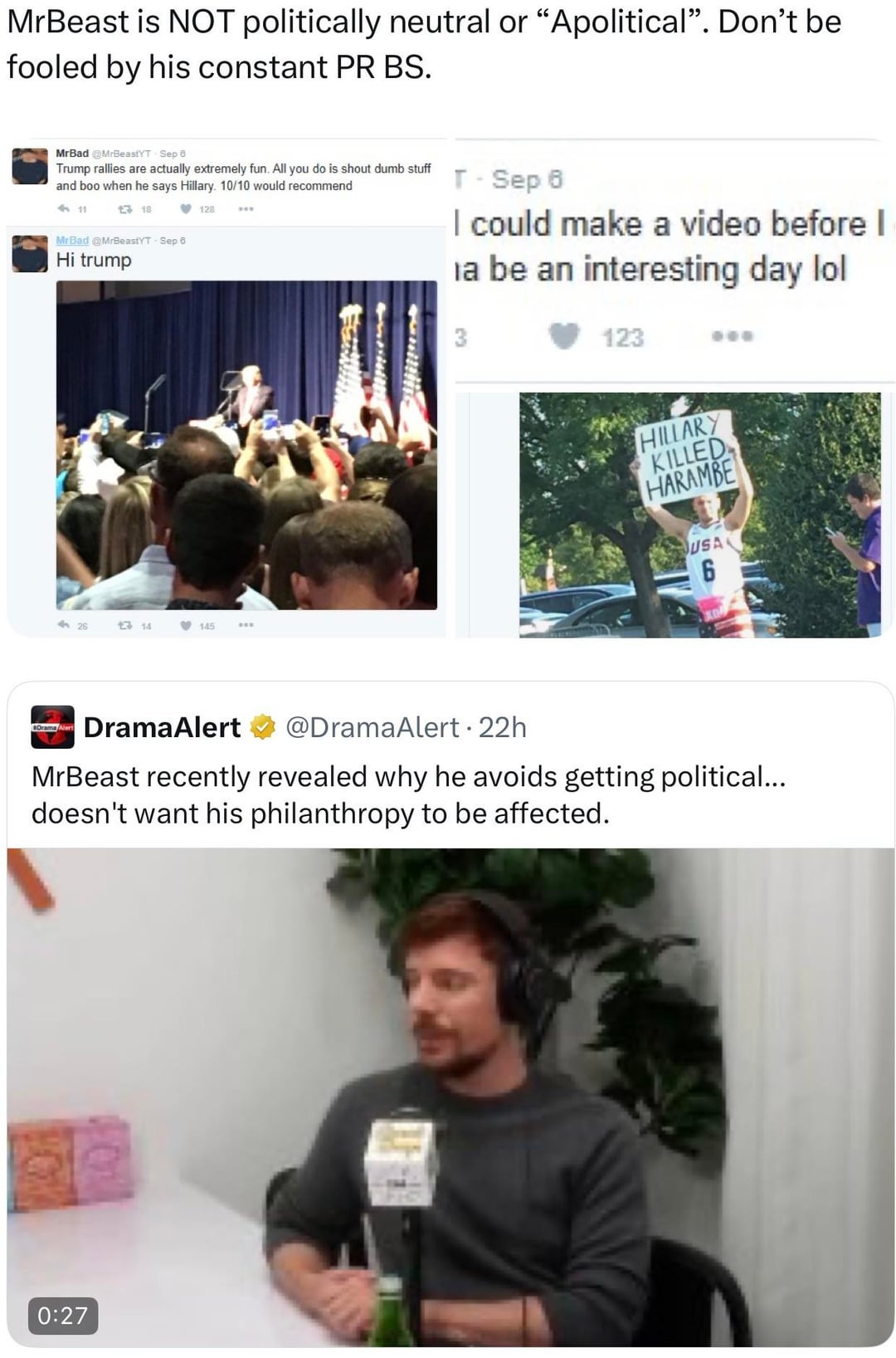
Task: Click the reply arrow showing 26
Action: click(63, 626)
